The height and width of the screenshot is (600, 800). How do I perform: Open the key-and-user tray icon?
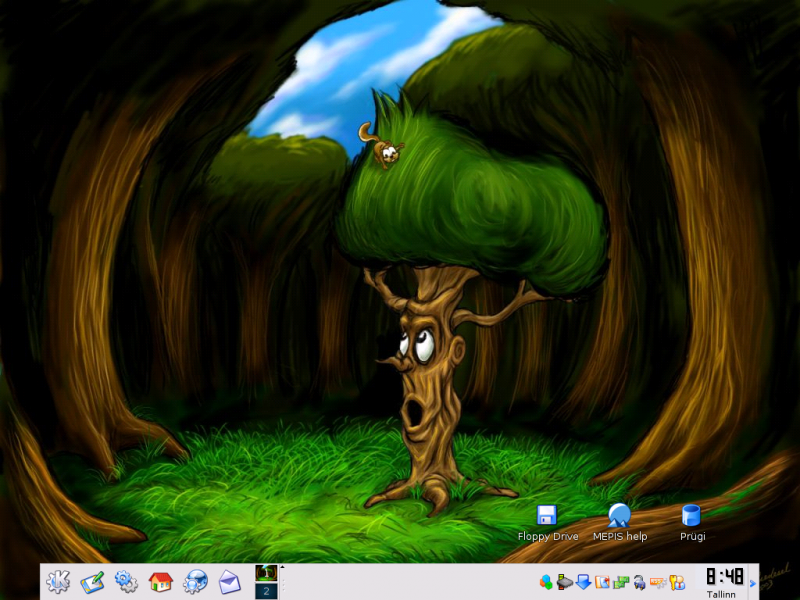click(677, 582)
